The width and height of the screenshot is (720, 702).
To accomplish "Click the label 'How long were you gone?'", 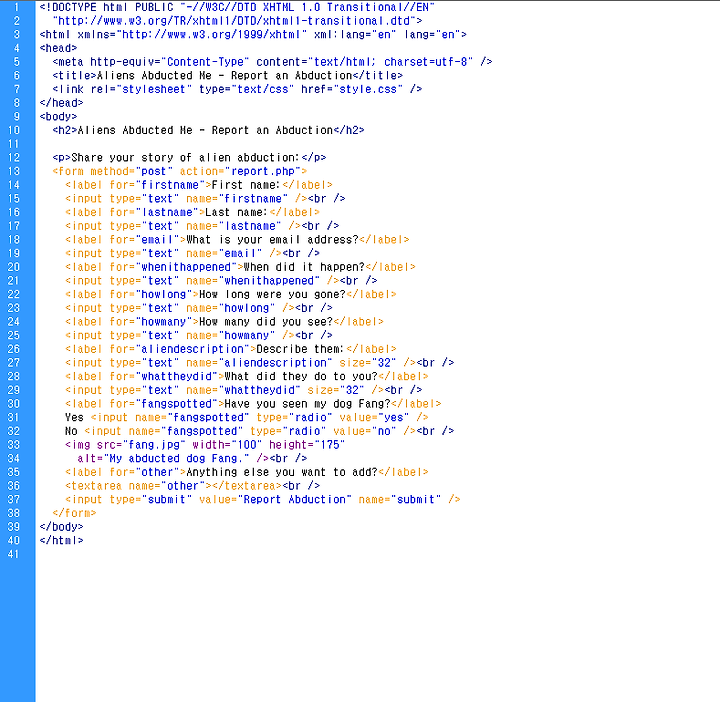I will tap(231, 294).
